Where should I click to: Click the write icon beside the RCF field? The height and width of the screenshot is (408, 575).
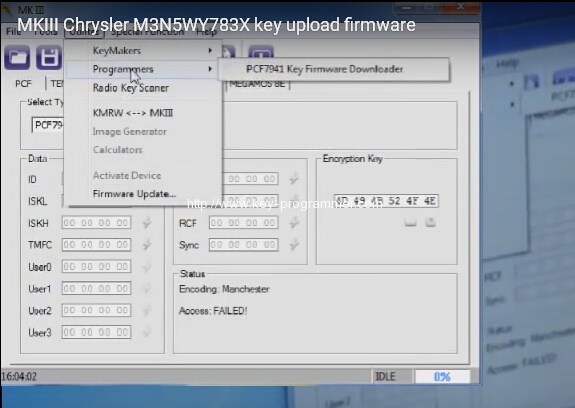pos(294,223)
